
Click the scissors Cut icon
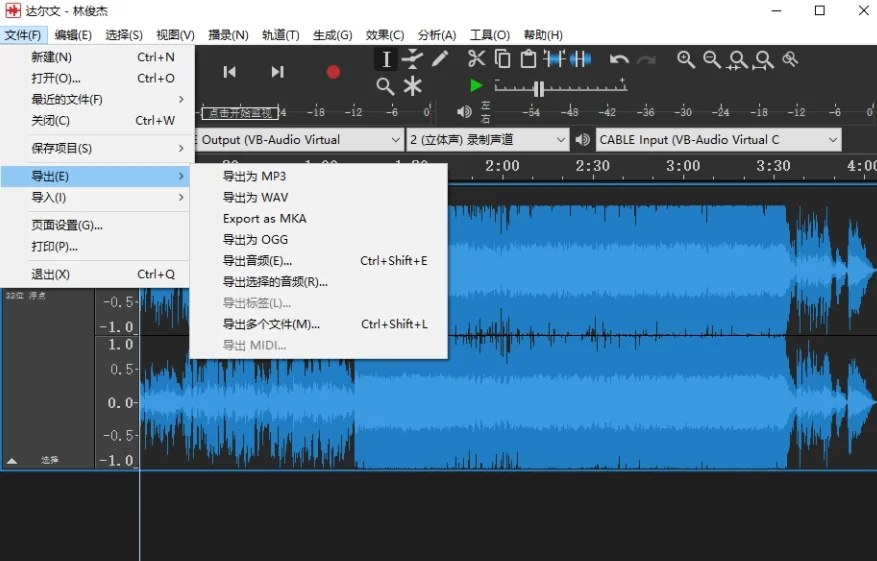click(x=477, y=59)
